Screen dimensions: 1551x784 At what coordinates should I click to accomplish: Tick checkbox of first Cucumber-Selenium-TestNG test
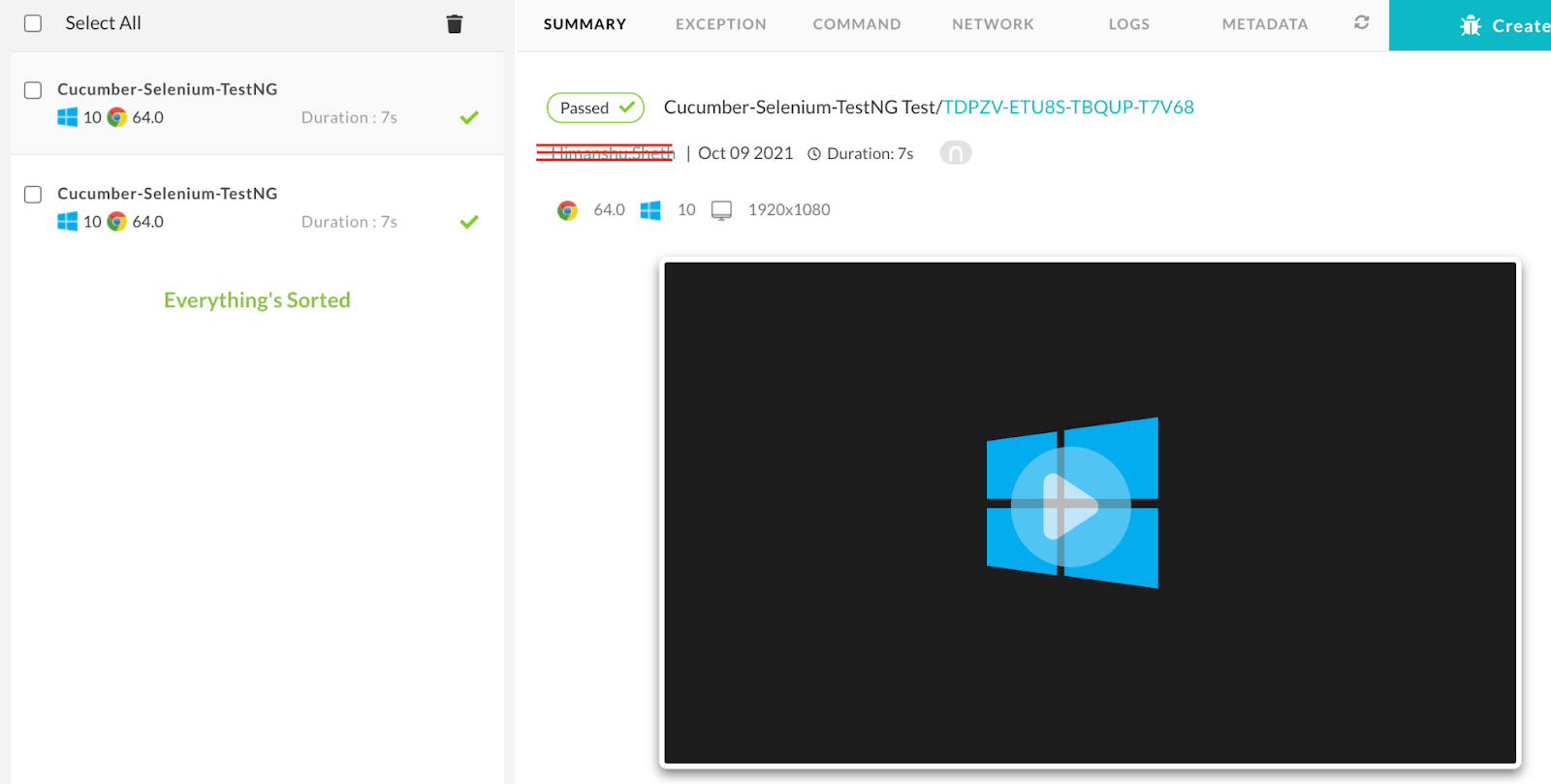point(33,90)
